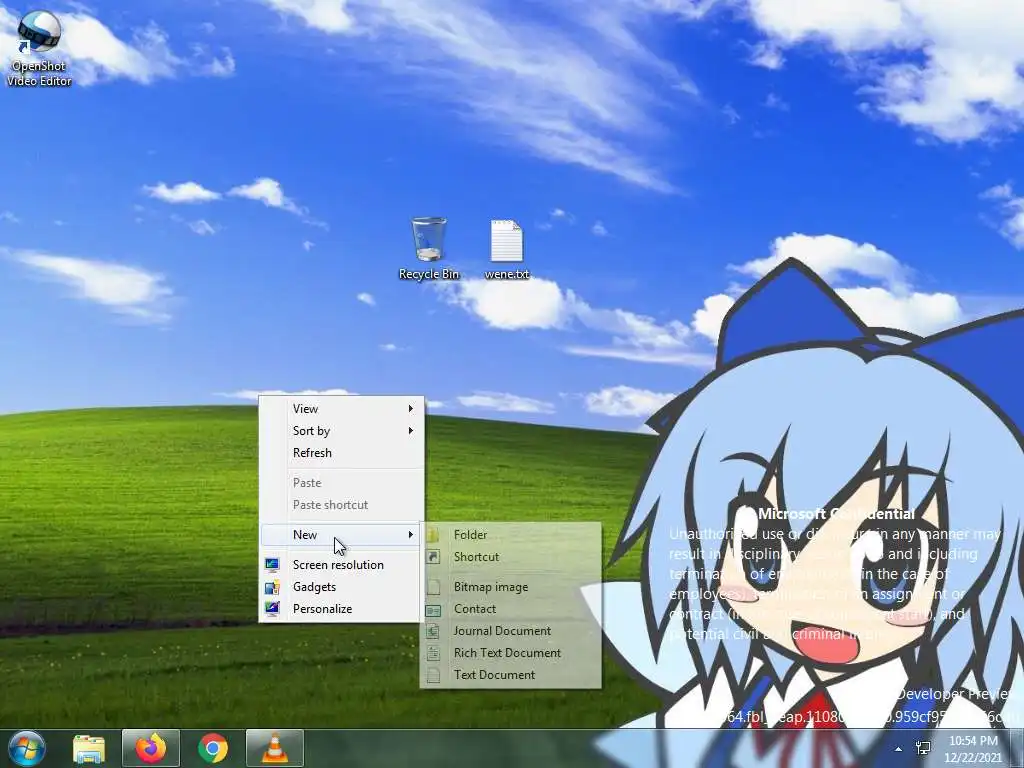Image resolution: width=1024 pixels, height=768 pixels.
Task: Expand the View submenu
Action: [x=342, y=409]
